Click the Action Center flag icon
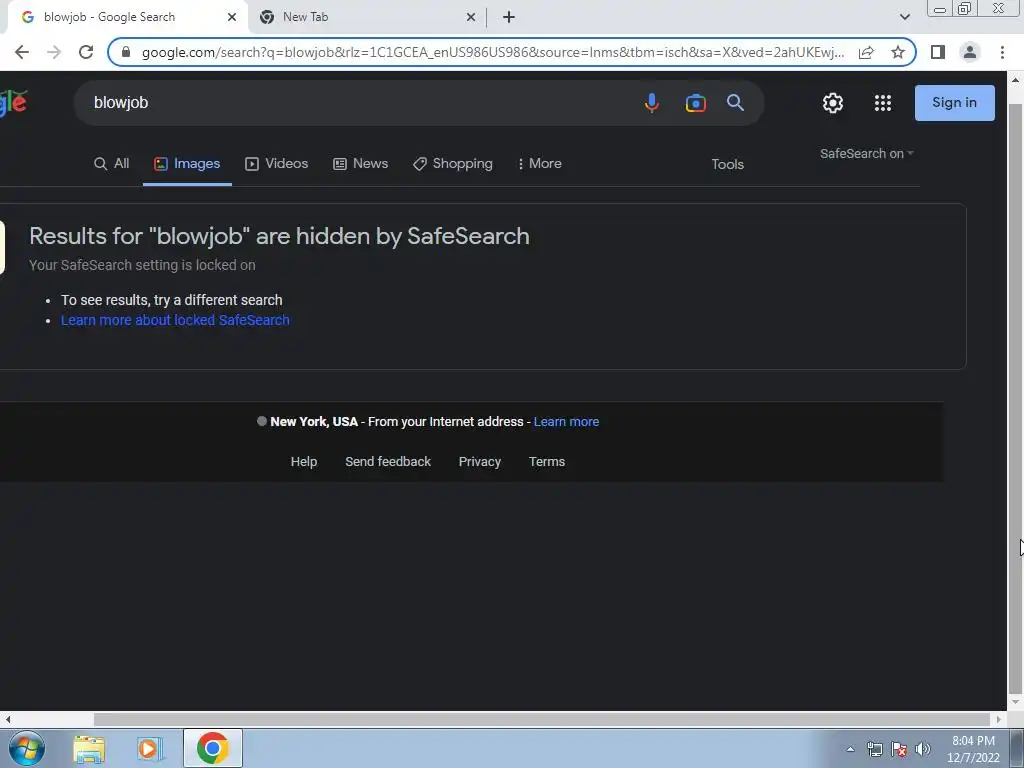Image resolution: width=1024 pixels, height=768 pixels. click(899, 749)
